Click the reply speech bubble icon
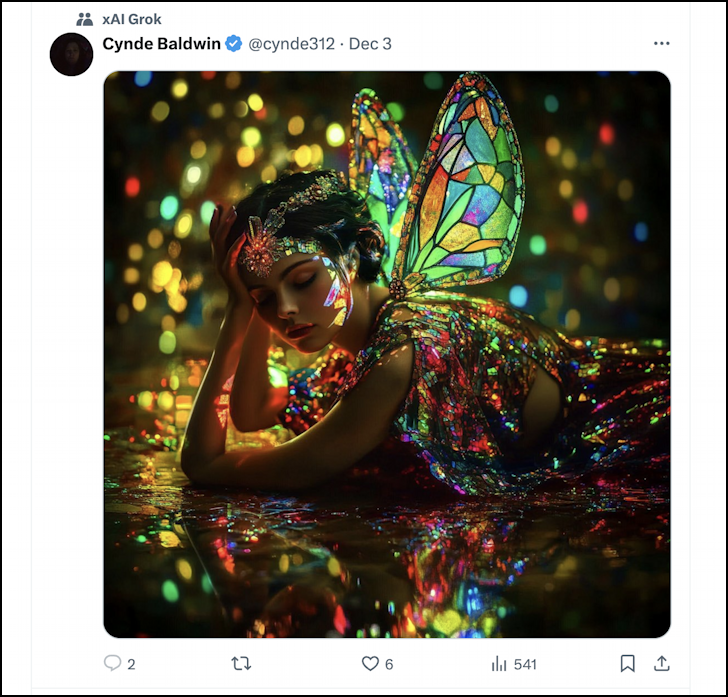This screenshot has width=728, height=697. pos(112,664)
